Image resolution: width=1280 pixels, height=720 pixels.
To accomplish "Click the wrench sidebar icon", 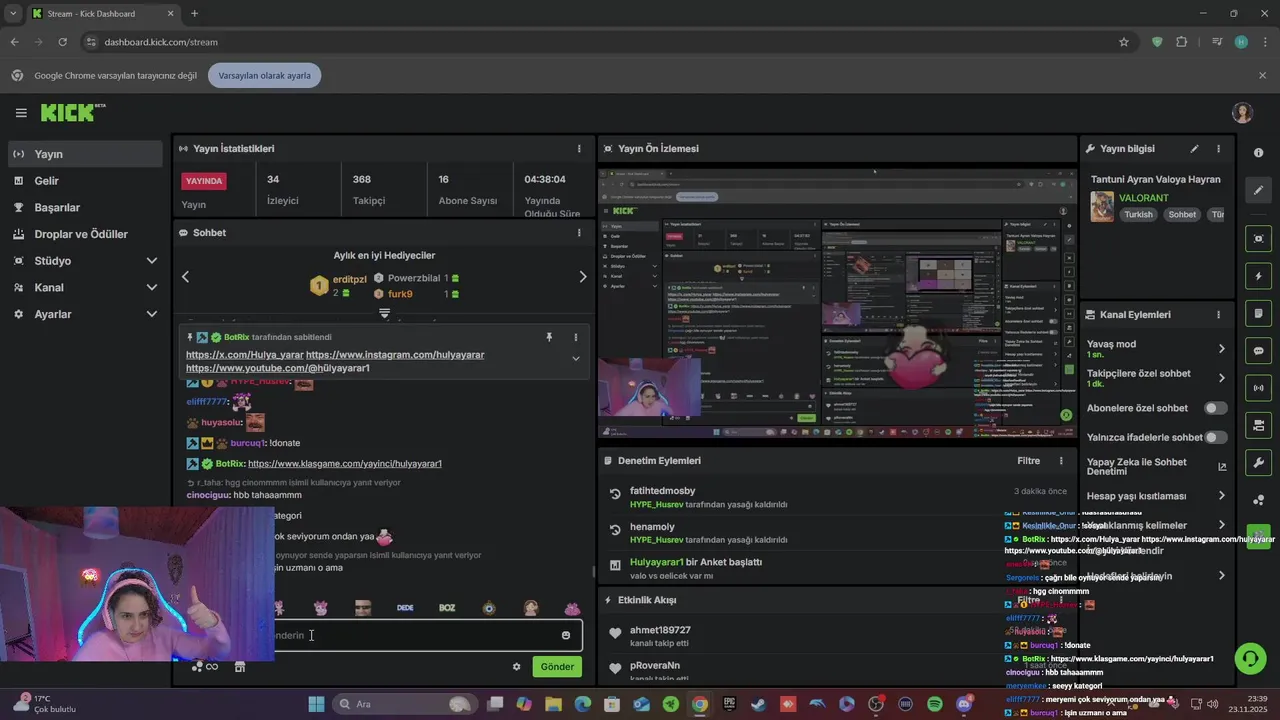I will (x=1258, y=463).
